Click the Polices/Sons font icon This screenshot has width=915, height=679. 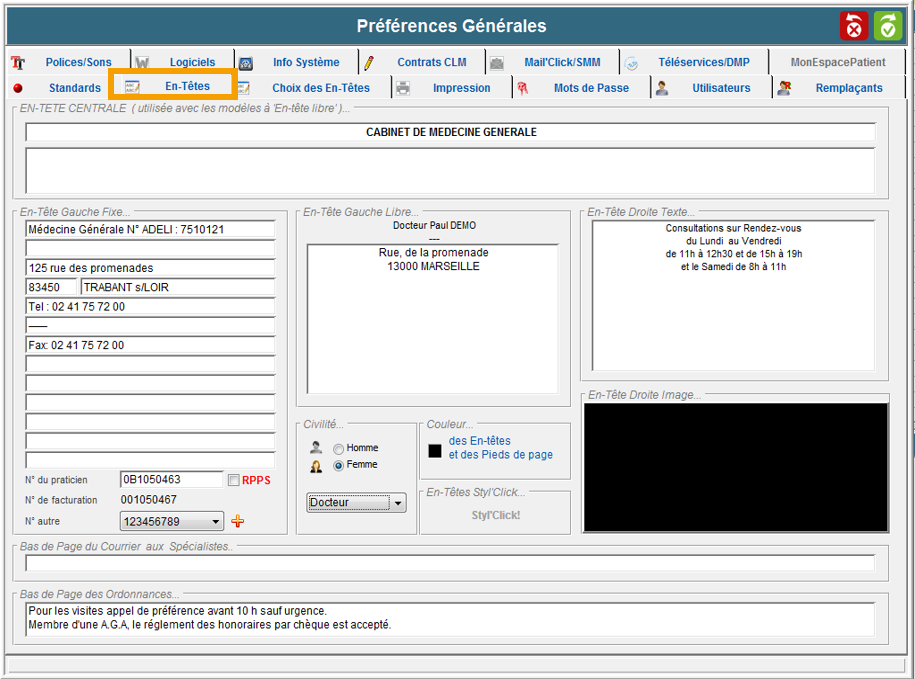(x=17, y=63)
